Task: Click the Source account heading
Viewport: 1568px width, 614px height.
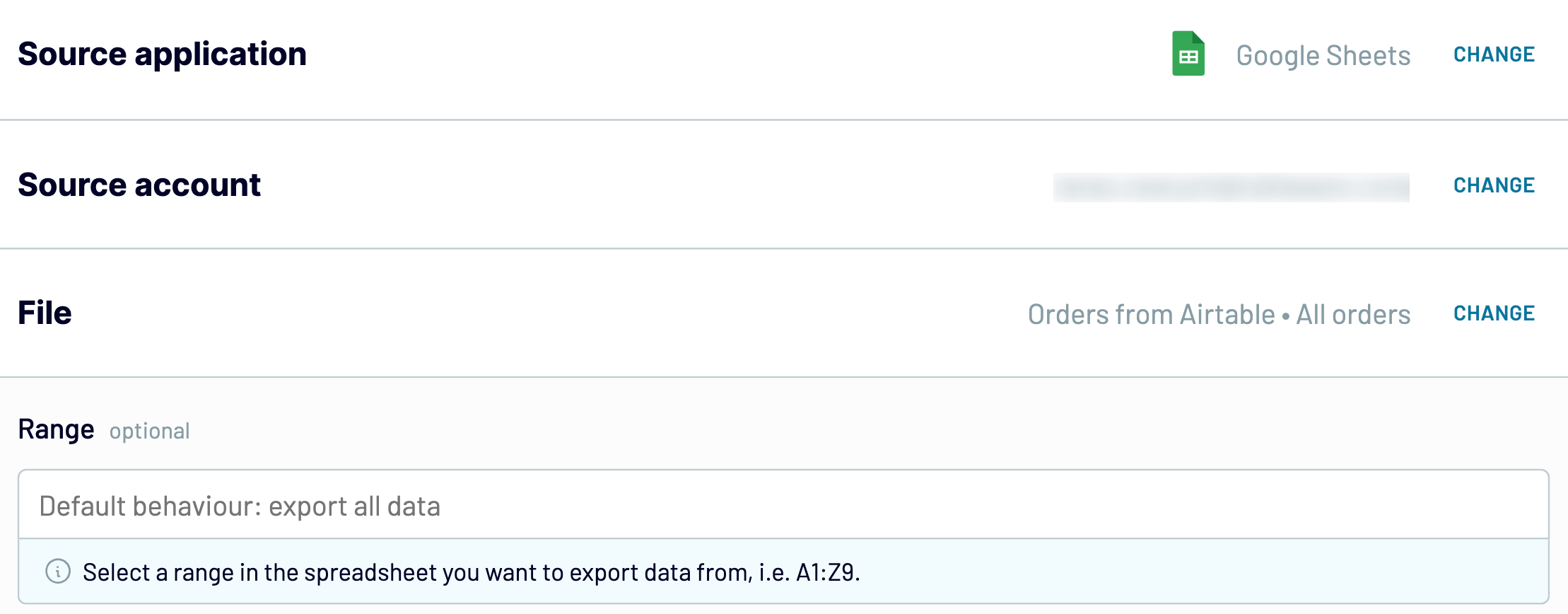Action: coord(139,185)
